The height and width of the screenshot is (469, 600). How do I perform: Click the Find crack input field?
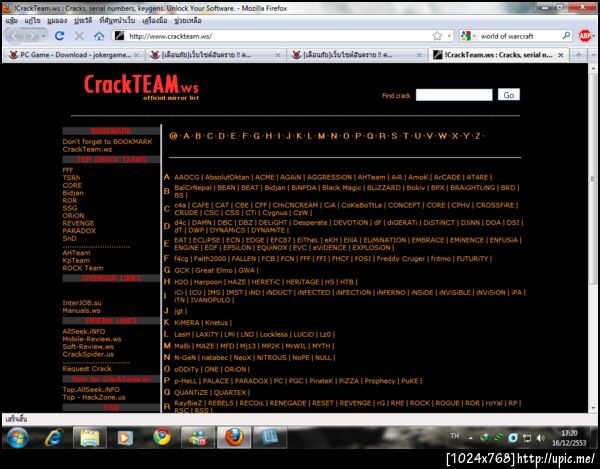pos(454,95)
